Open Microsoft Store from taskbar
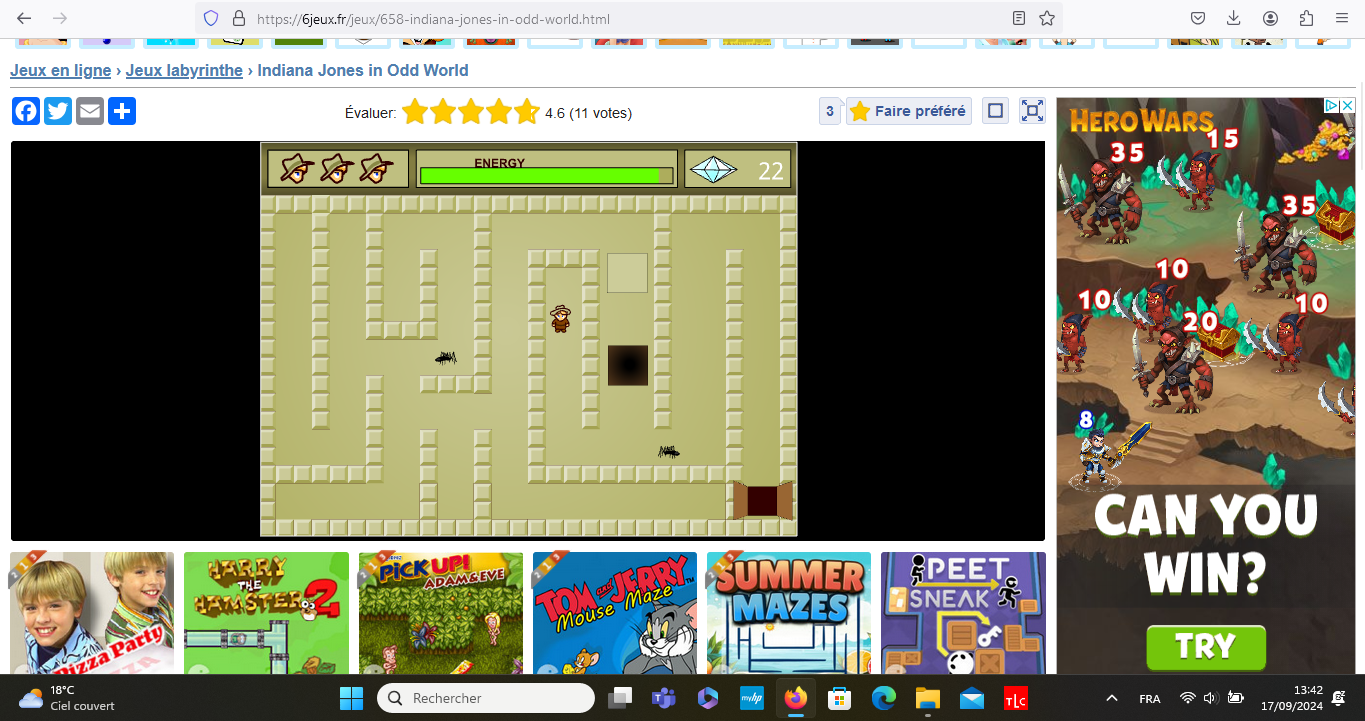The width and height of the screenshot is (1365, 721). coord(840,698)
